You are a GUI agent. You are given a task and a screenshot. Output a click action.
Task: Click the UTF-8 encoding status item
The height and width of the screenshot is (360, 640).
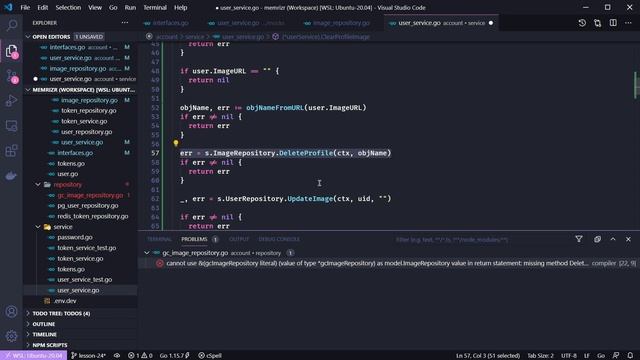569,356
